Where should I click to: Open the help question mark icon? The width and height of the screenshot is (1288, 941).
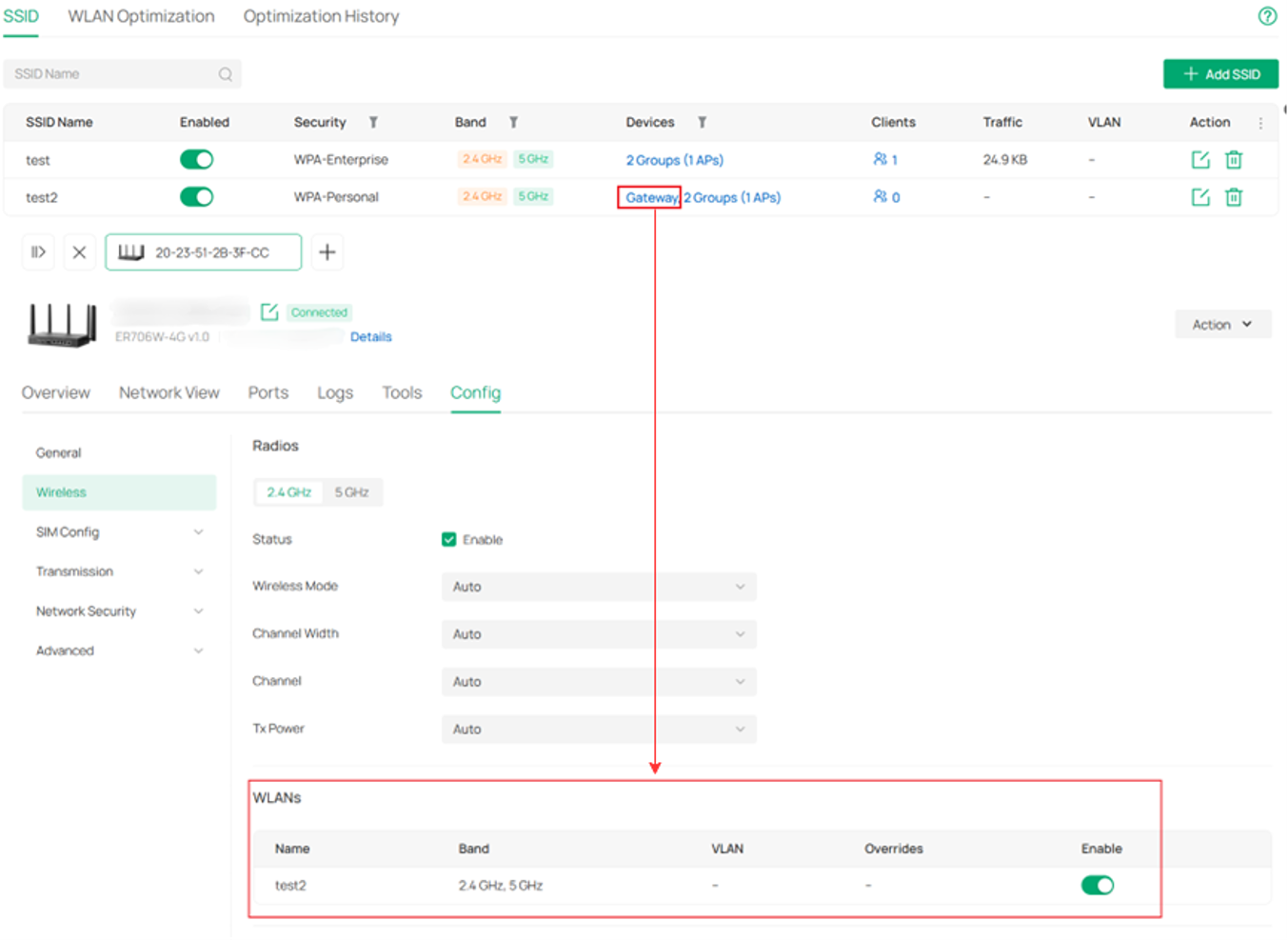pos(1267,16)
